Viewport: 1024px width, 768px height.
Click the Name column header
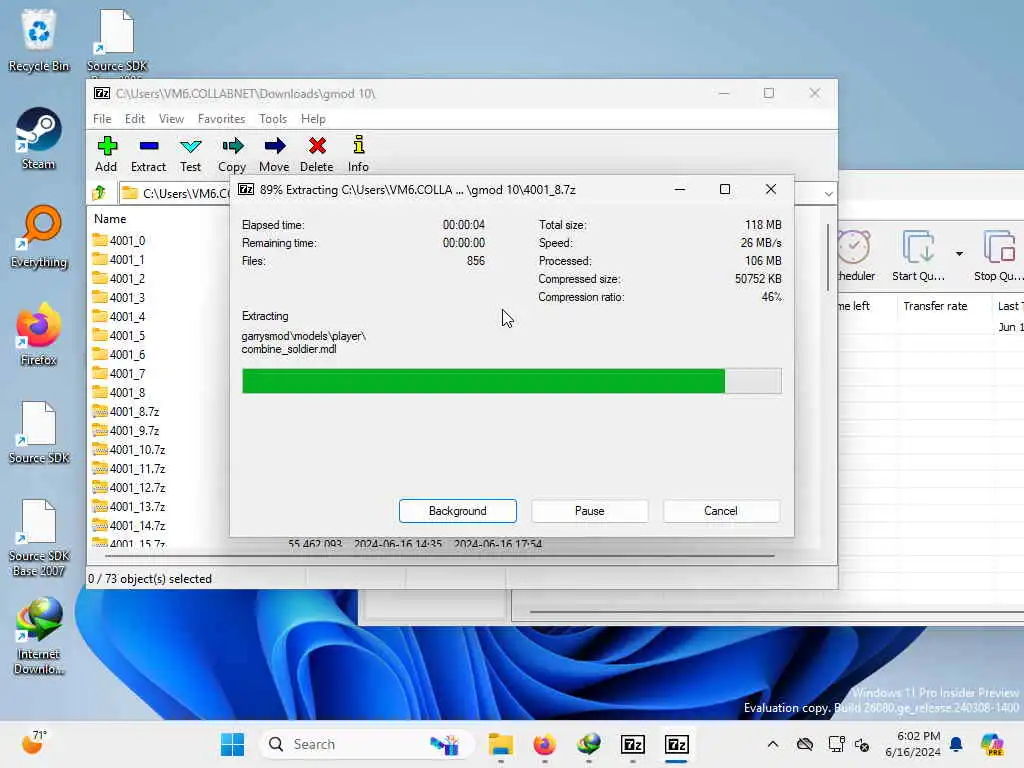coord(110,219)
